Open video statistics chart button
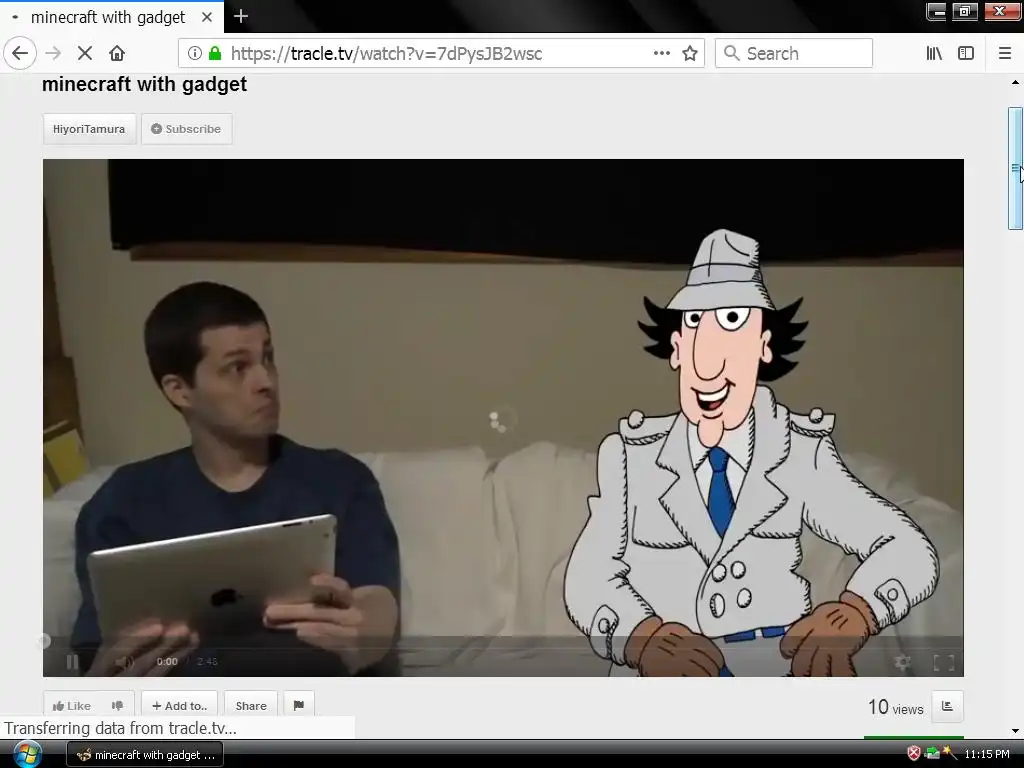 coord(947,706)
